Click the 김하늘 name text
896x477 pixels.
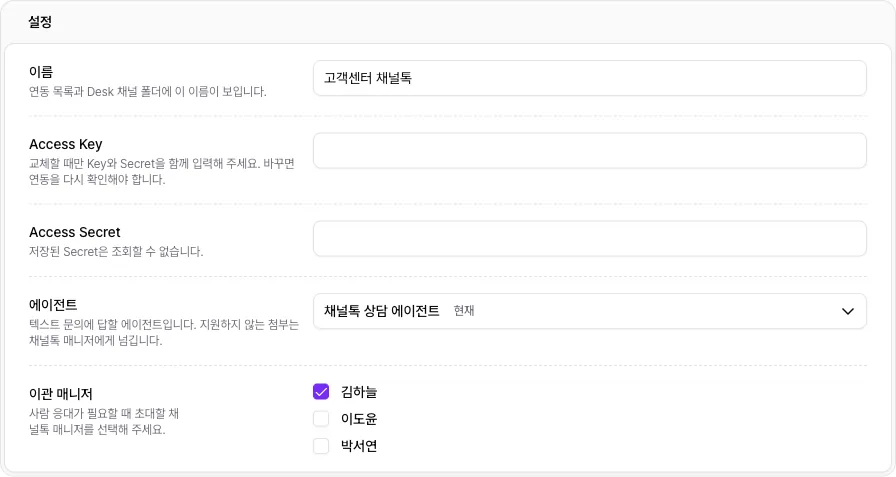[x=359, y=392]
